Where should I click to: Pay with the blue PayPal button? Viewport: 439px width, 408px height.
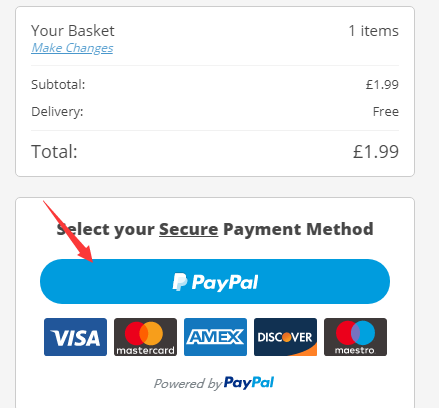215,282
